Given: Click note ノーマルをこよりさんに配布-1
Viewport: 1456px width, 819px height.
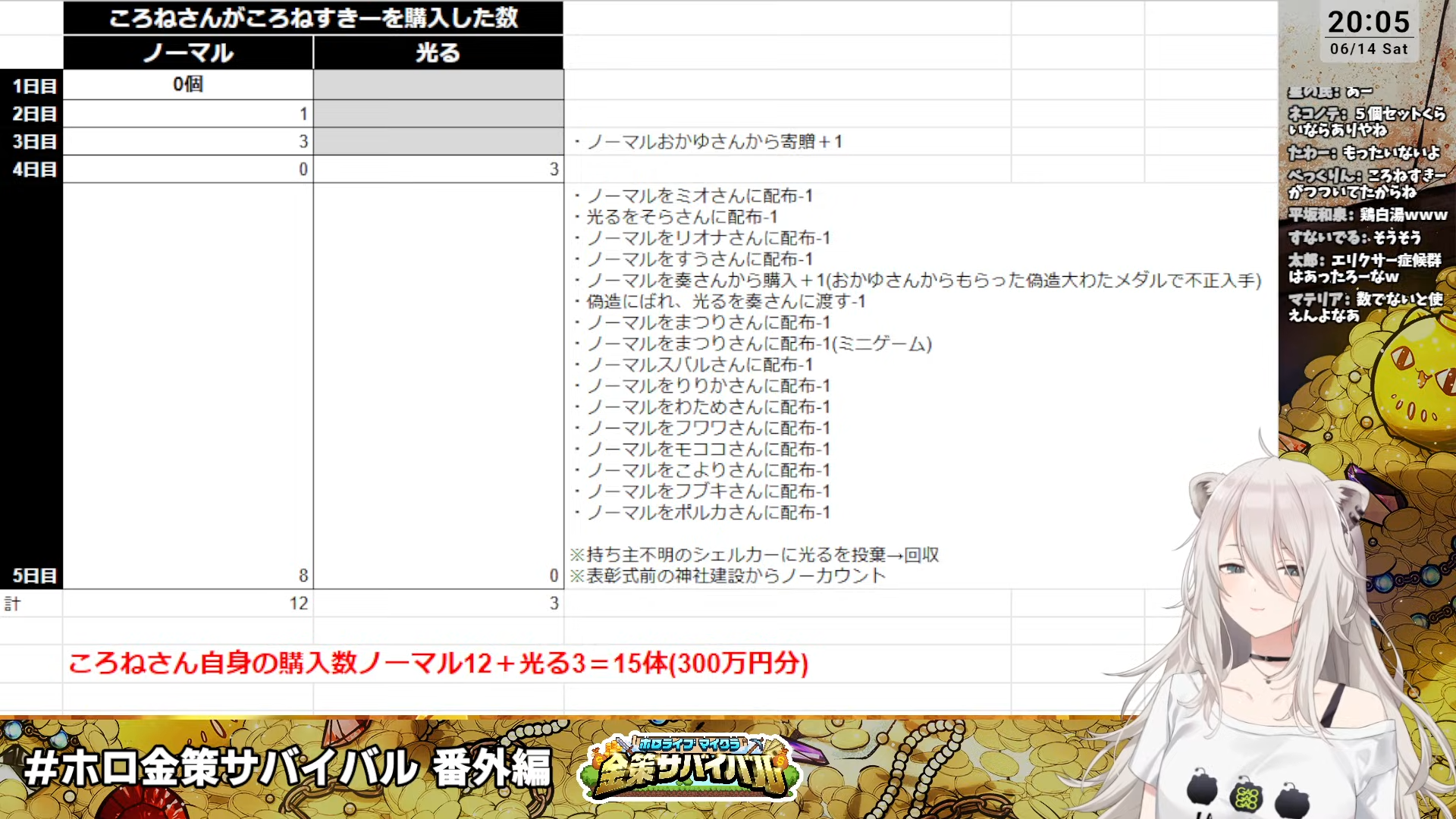Looking at the screenshot, I should [701, 471].
